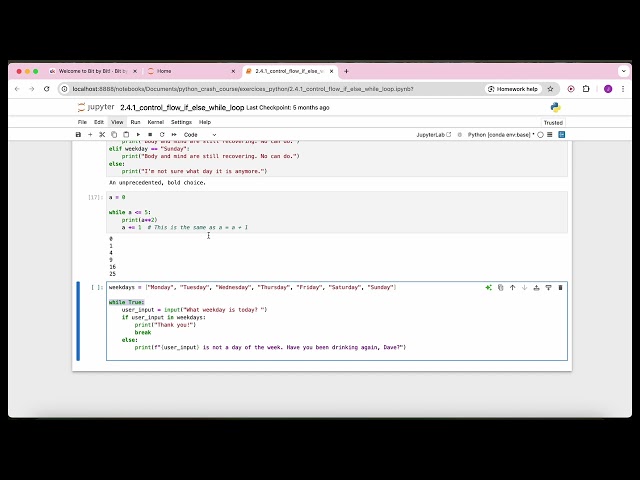Restart kernel and run all cells icon
Image resolution: width=640 pixels, height=480 pixels.
[174, 134]
